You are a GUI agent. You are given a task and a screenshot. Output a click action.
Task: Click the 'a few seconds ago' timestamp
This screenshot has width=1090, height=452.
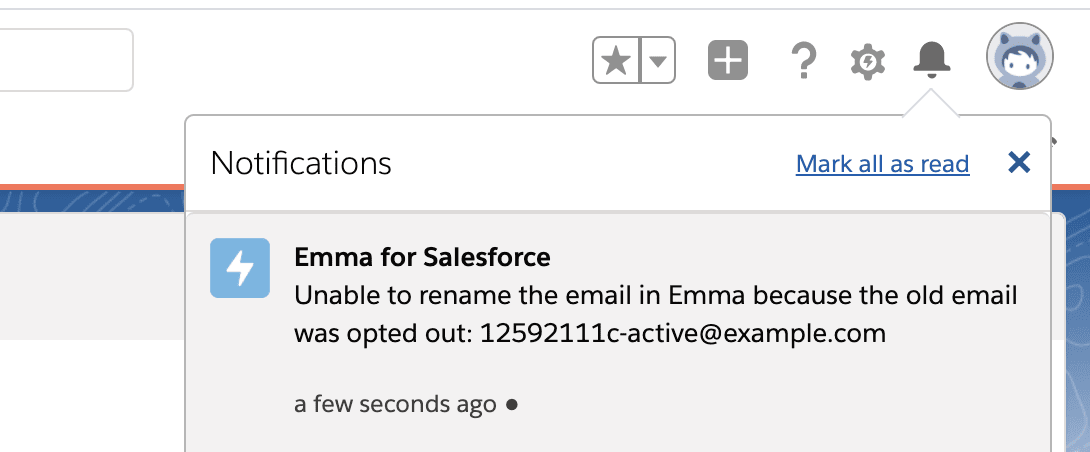tap(395, 404)
